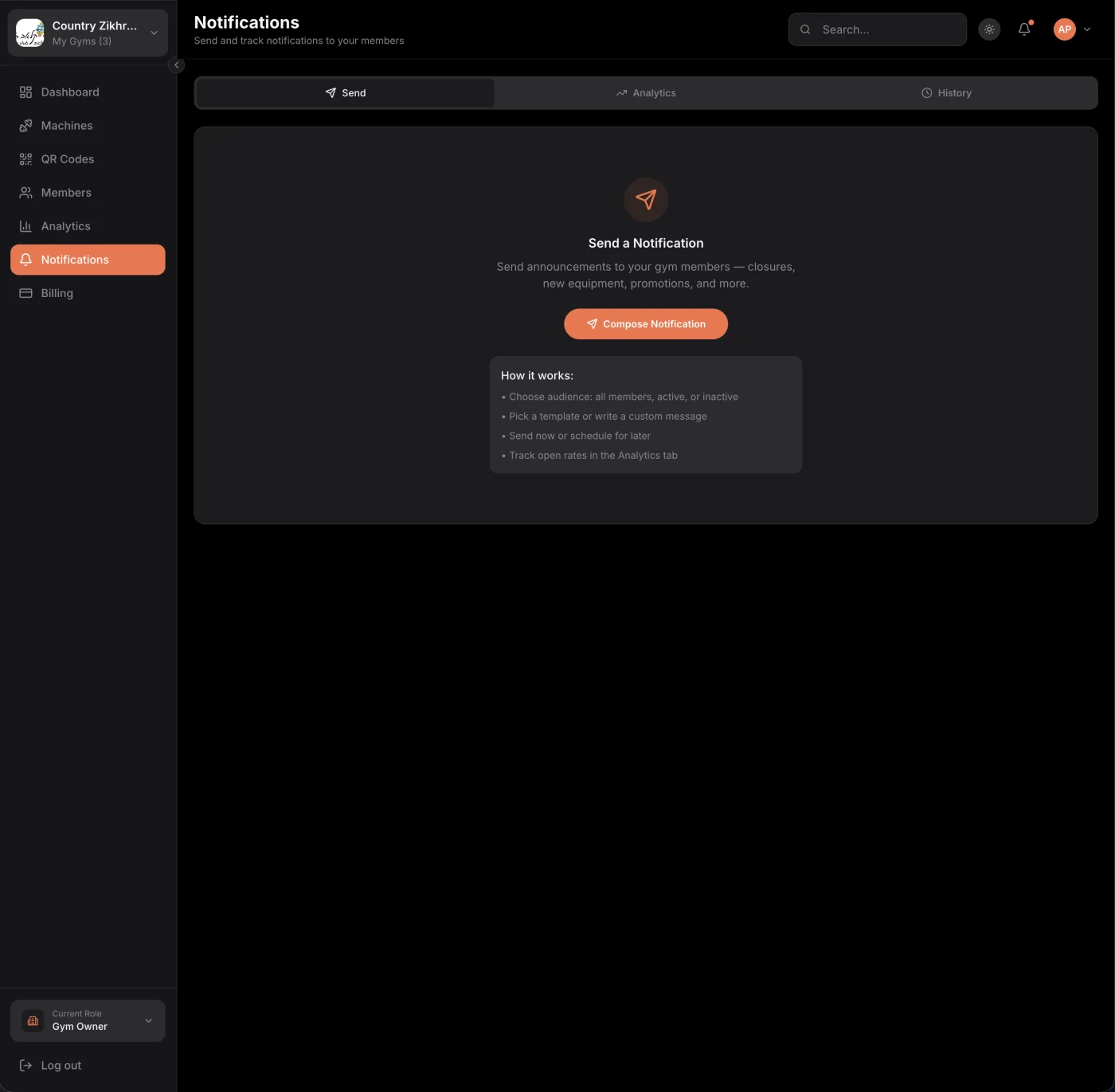Image resolution: width=1115 pixels, height=1092 pixels.
Task: Switch to the Analytics tab
Action: point(646,93)
